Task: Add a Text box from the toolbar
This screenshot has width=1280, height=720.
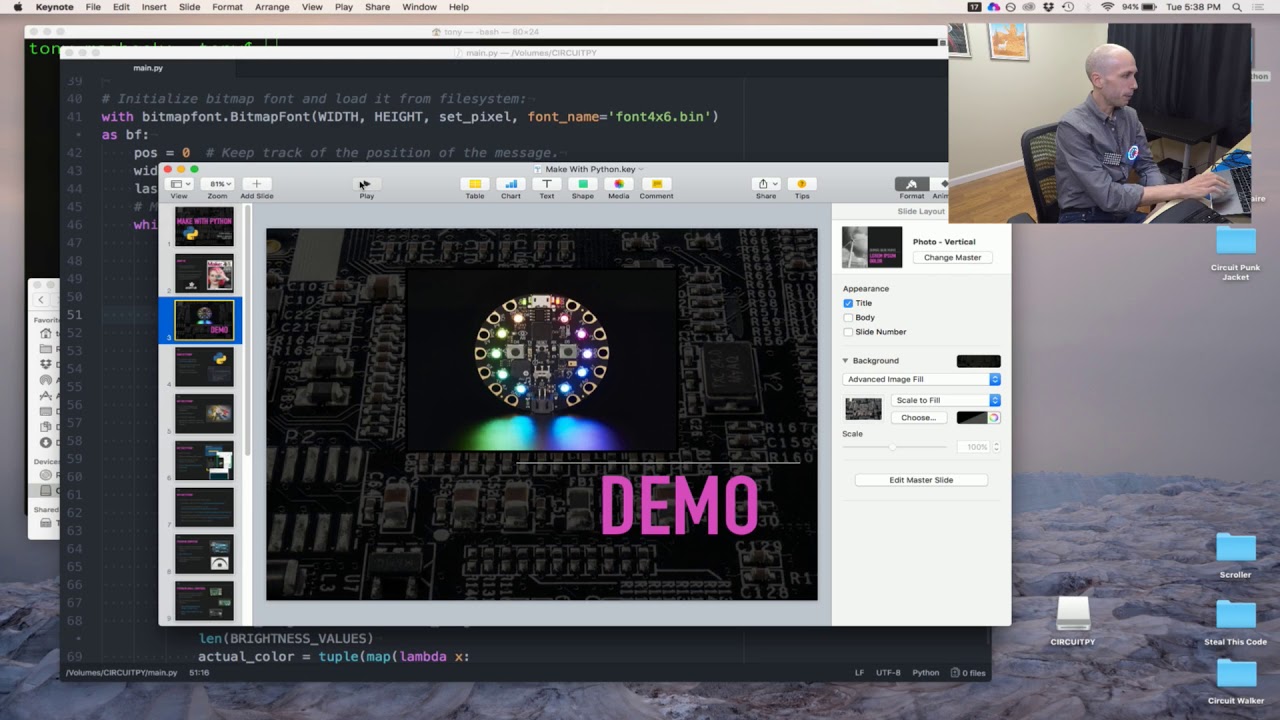Action: tap(547, 184)
